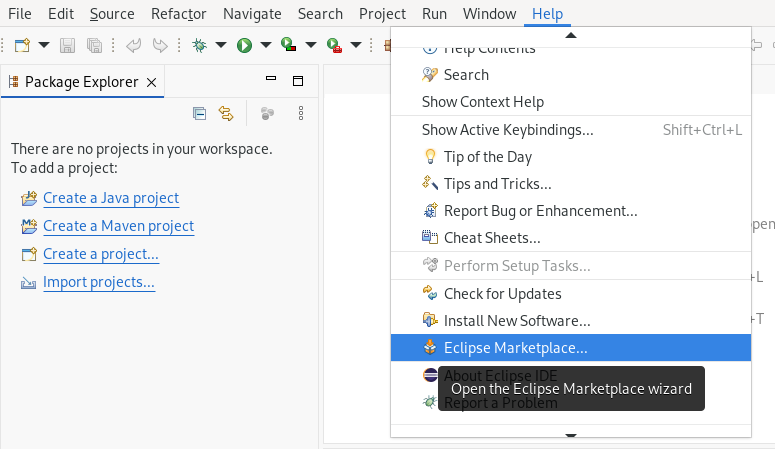The image size is (775, 449).
Task: Click the Redo arrow icon
Action: pos(160,45)
